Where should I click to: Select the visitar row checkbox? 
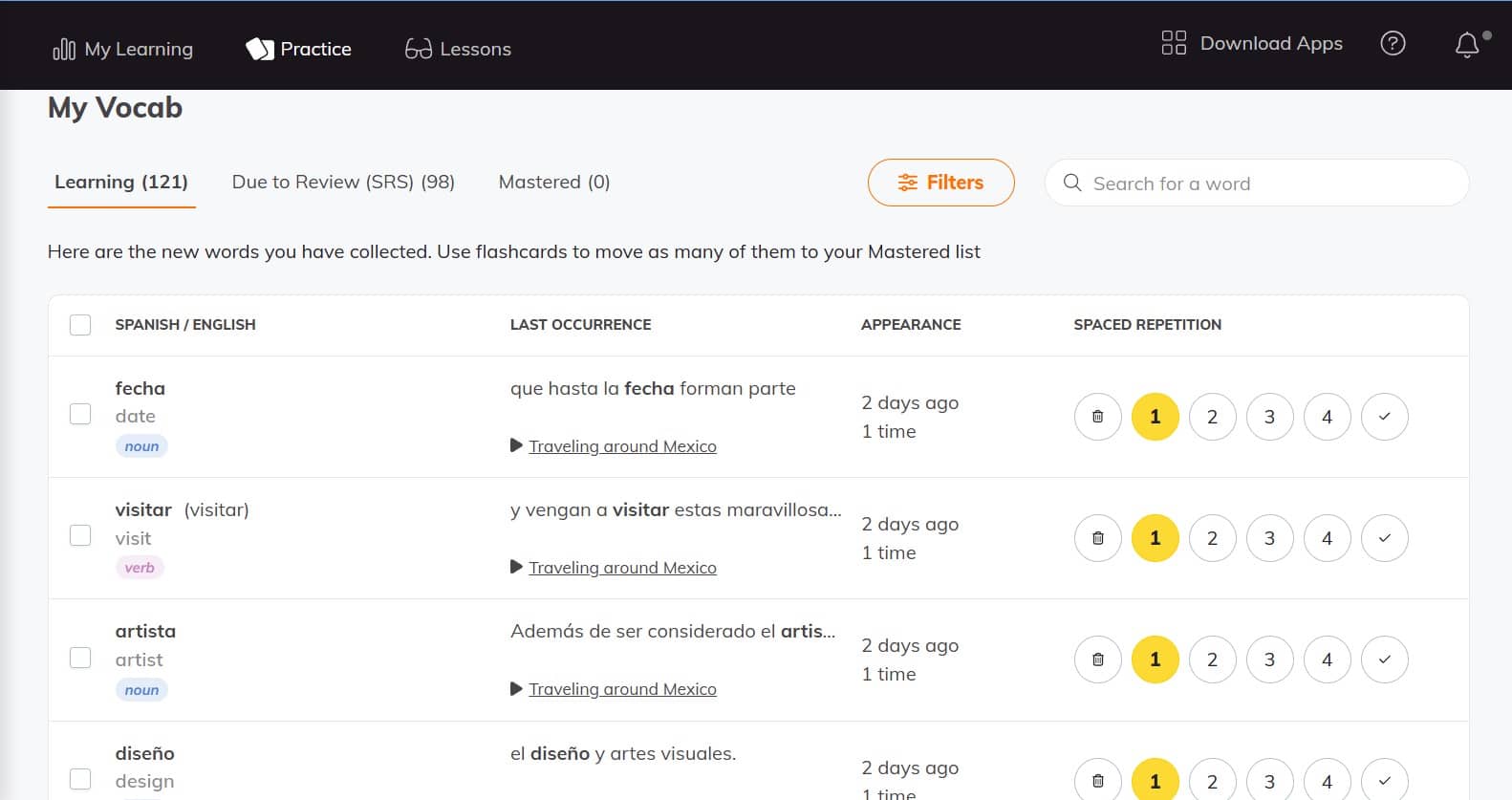(x=80, y=535)
